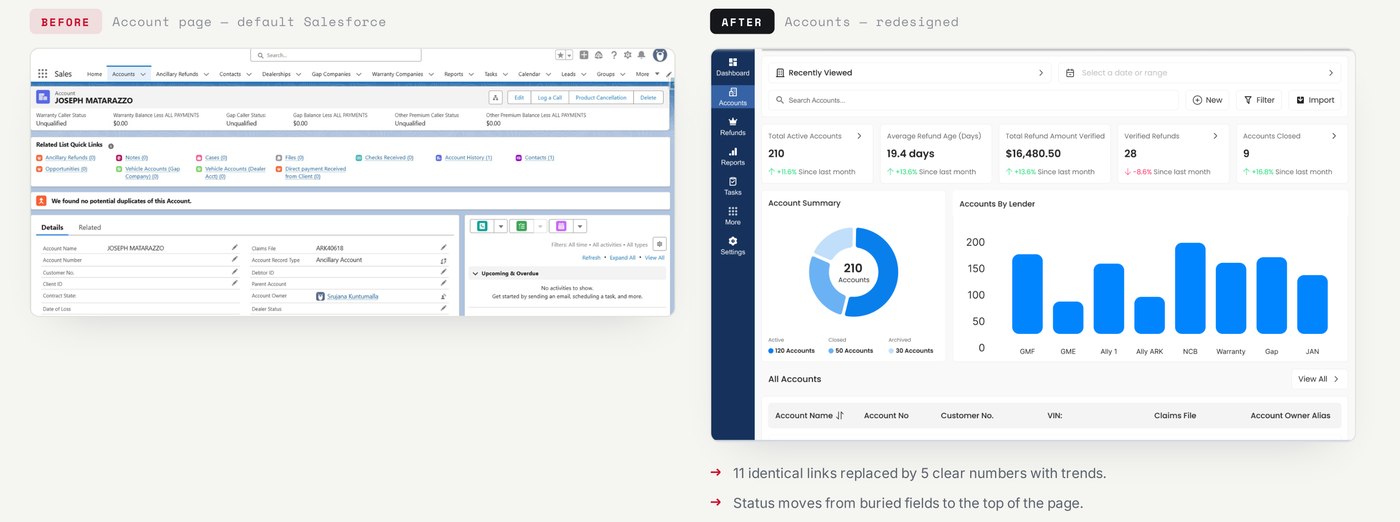Open the Checks Received (0) quick link
1400x522 pixels.
tap(389, 158)
